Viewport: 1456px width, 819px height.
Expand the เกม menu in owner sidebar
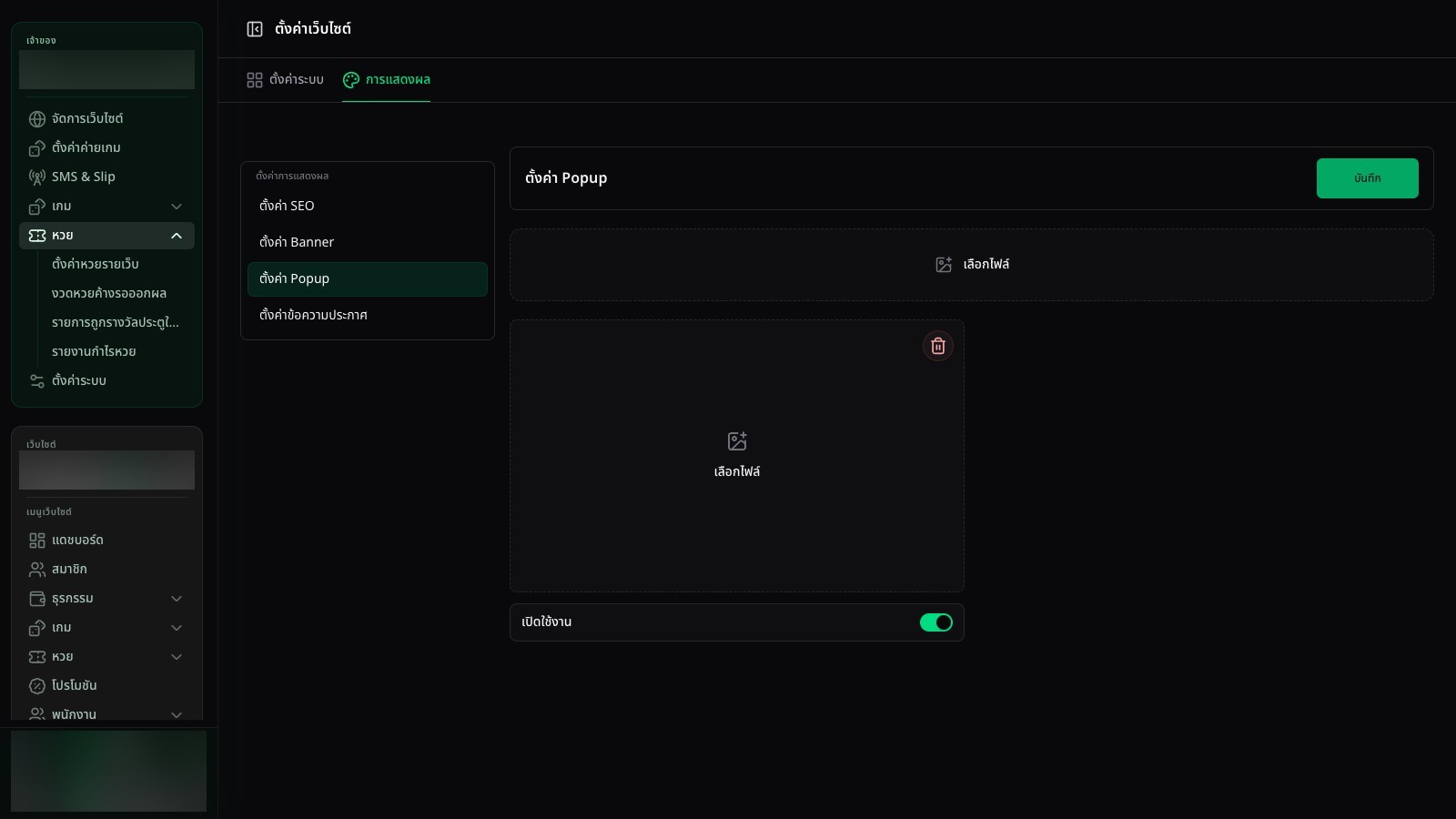177,207
